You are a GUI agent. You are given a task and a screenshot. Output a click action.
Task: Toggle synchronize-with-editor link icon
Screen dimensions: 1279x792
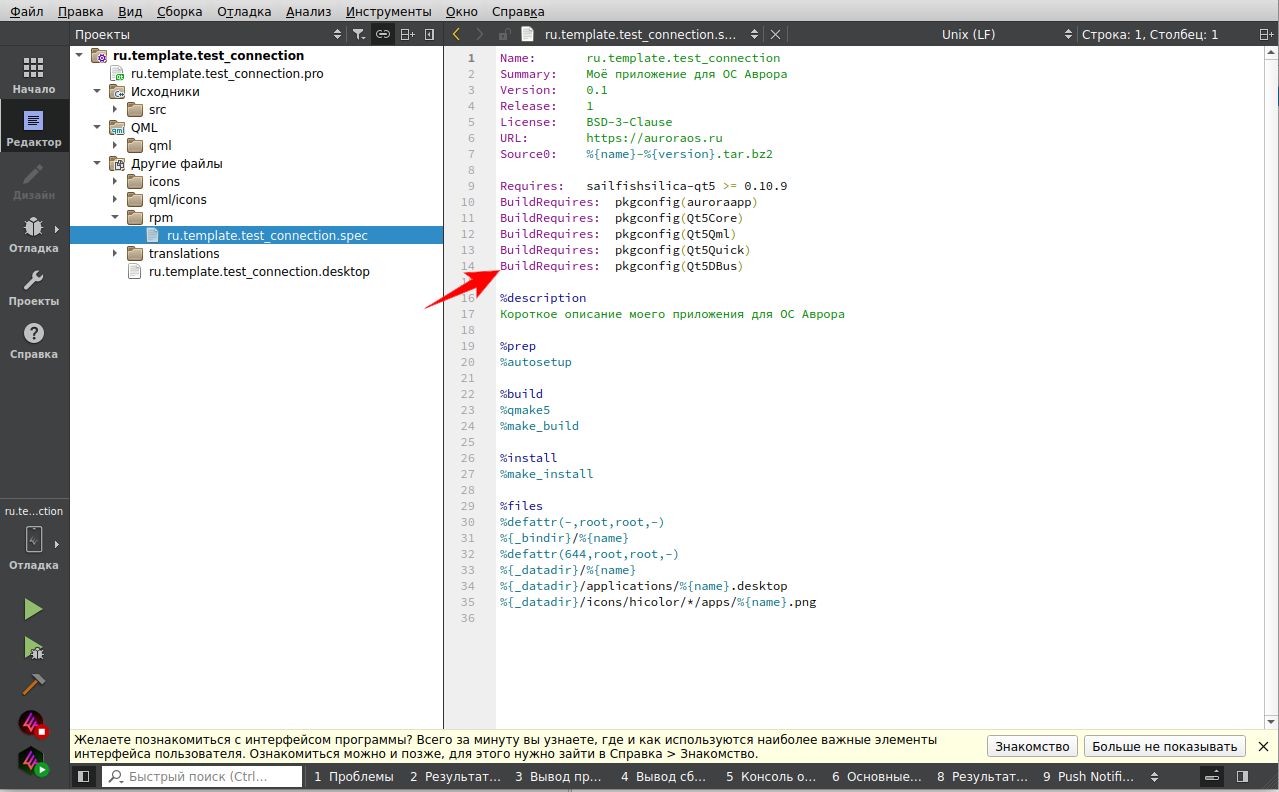tap(383, 34)
